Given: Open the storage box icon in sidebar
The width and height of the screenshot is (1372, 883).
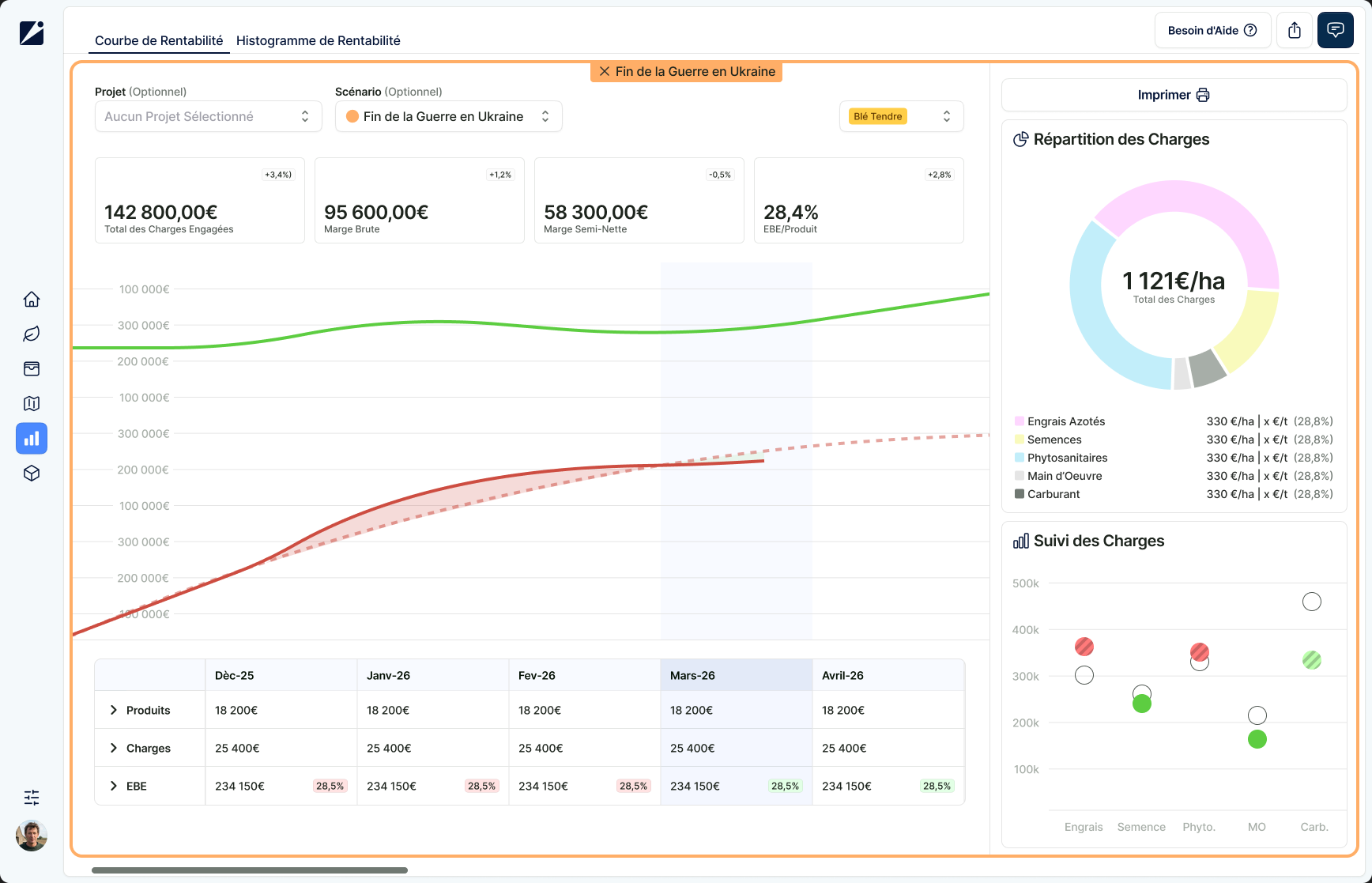Looking at the screenshot, I should (32, 368).
